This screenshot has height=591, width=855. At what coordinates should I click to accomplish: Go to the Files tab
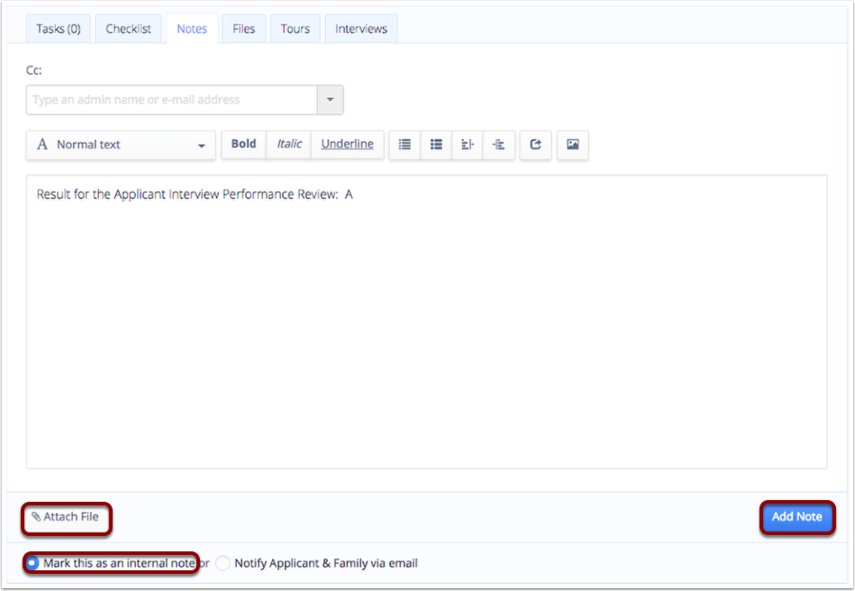point(244,29)
